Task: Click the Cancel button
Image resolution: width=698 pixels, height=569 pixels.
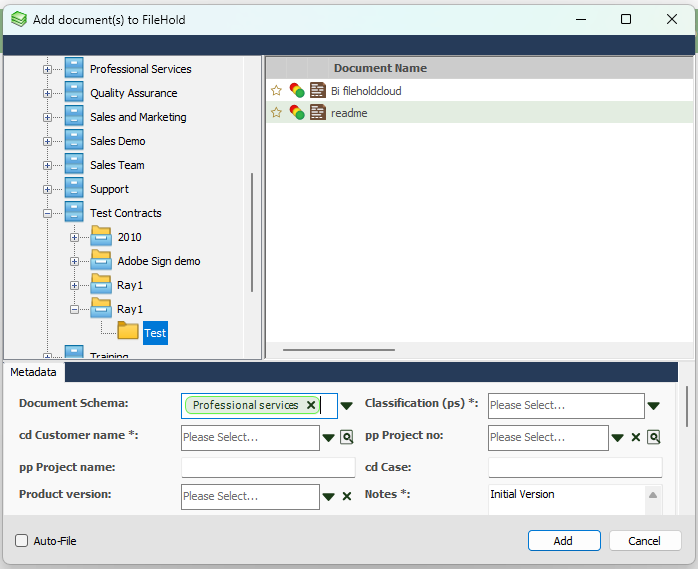Action: click(x=645, y=540)
